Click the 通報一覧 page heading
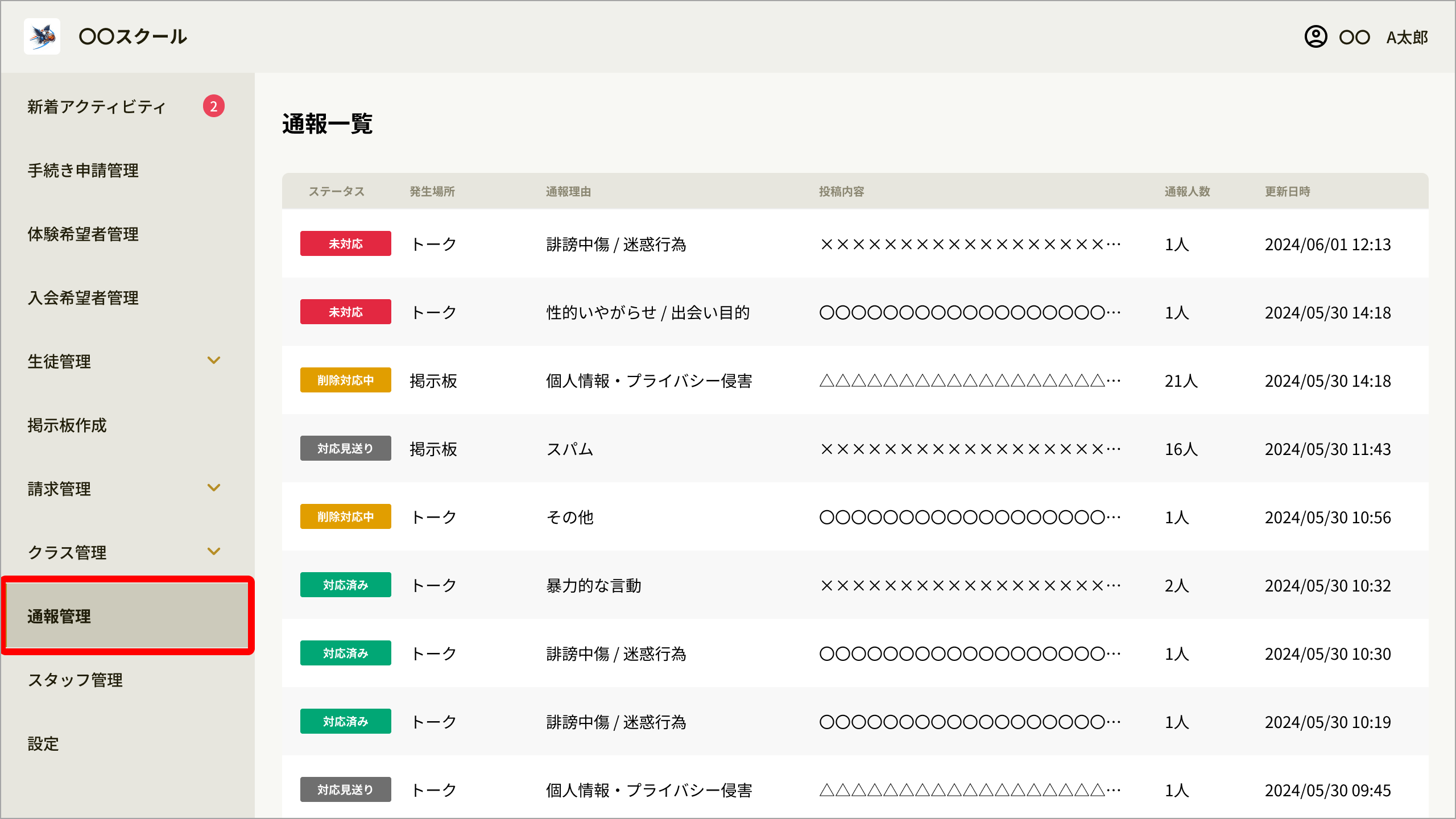The width and height of the screenshot is (1456, 819). click(x=328, y=124)
